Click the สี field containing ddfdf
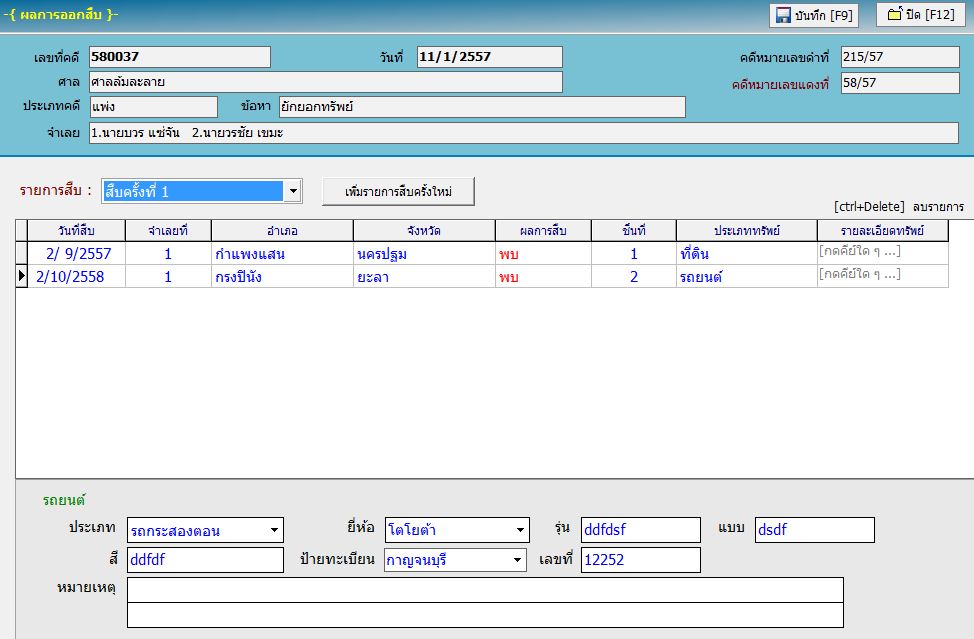 (205, 560)
